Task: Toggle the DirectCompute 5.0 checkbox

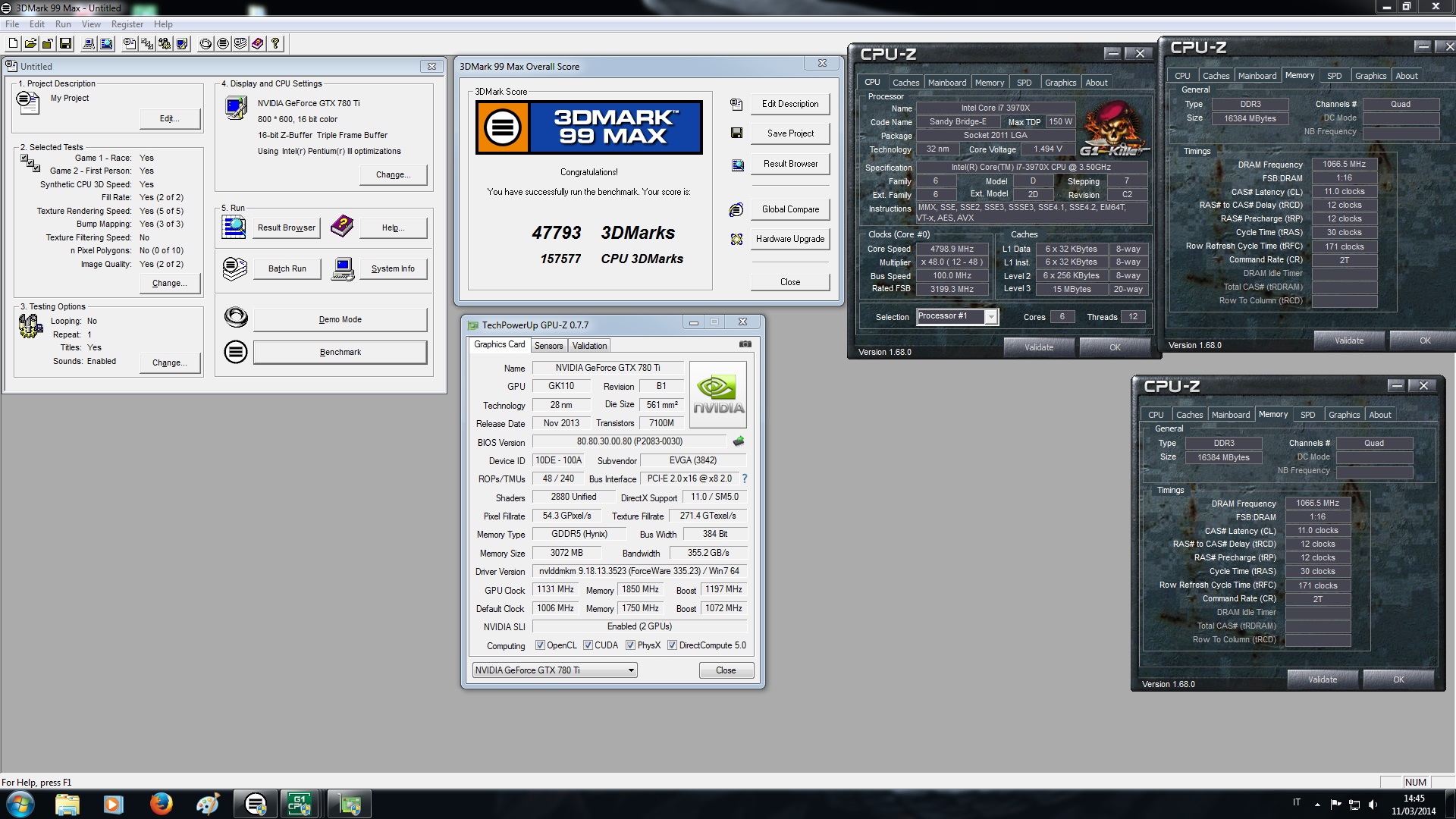Action: click(672, 645)
